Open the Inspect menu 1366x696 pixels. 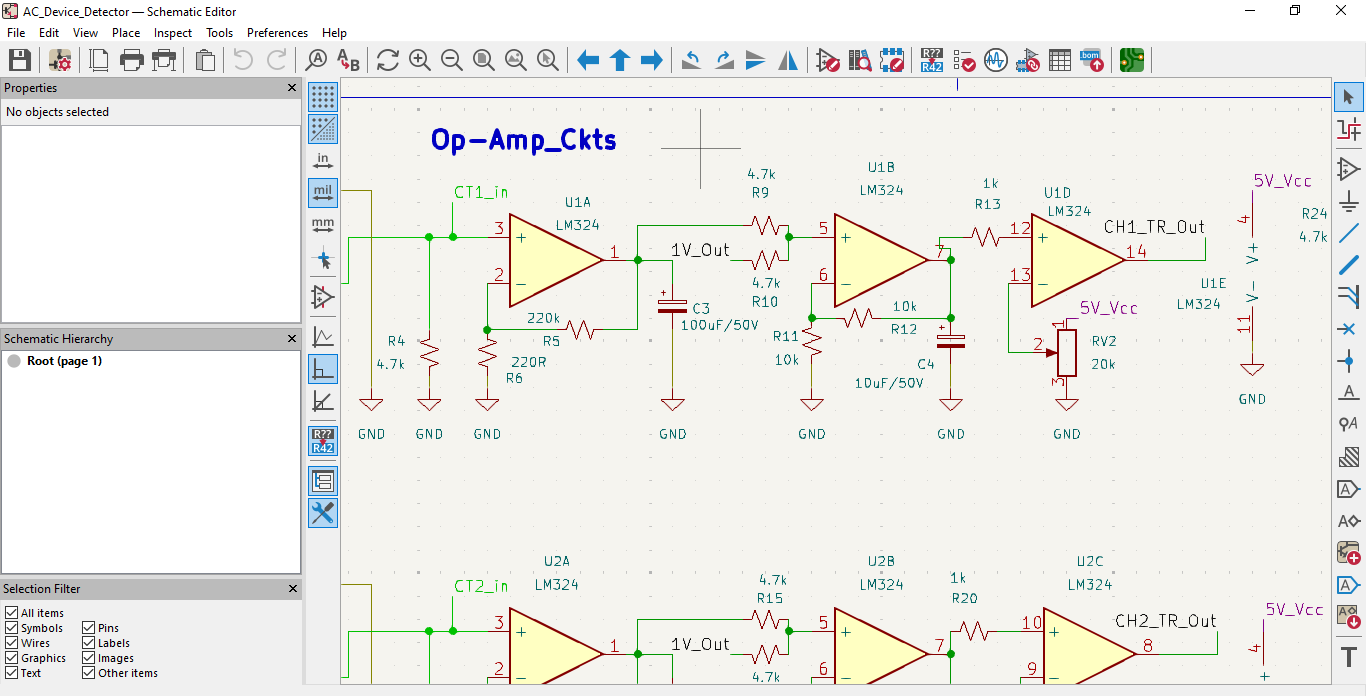click(173, 33)
